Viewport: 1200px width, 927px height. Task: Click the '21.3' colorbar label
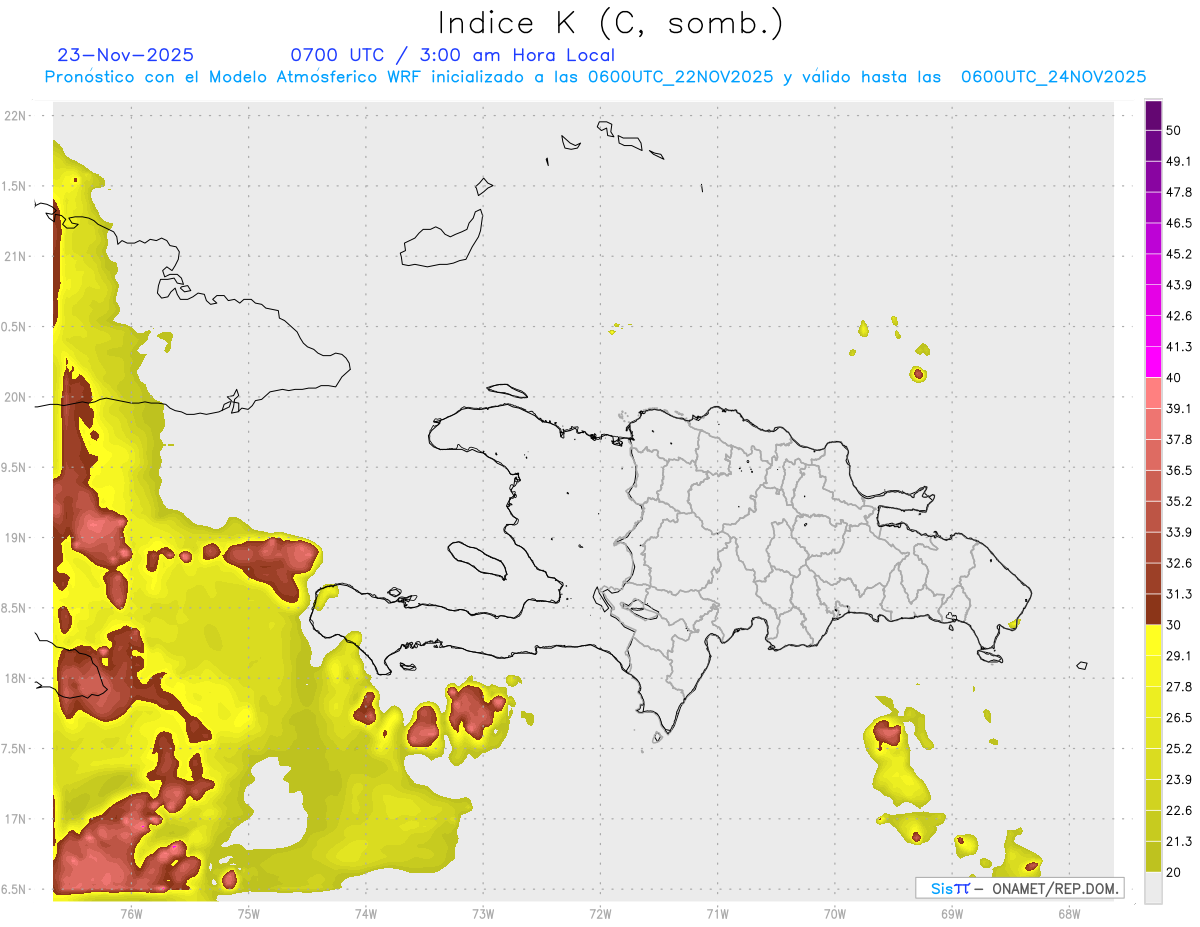[x=1179, y=842]
